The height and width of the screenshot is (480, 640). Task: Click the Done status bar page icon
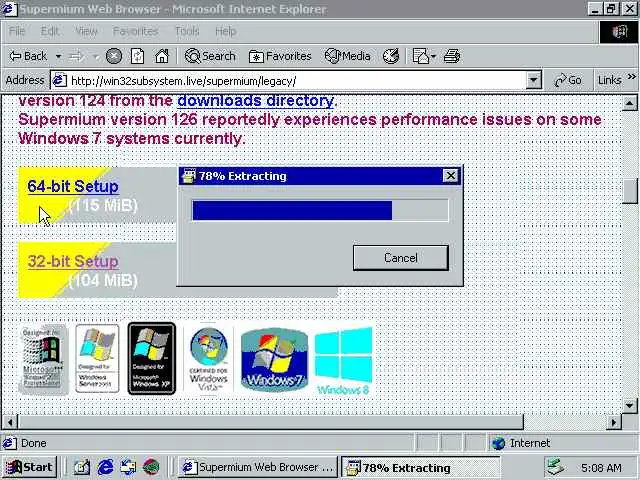tap(9, 443)
